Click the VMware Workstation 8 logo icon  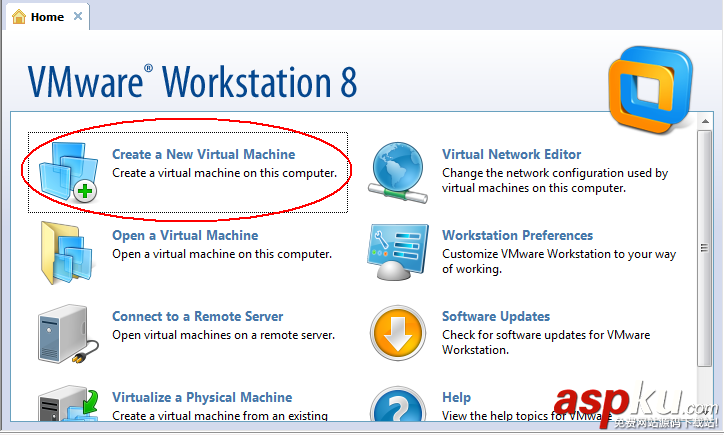tap(651, 89)
